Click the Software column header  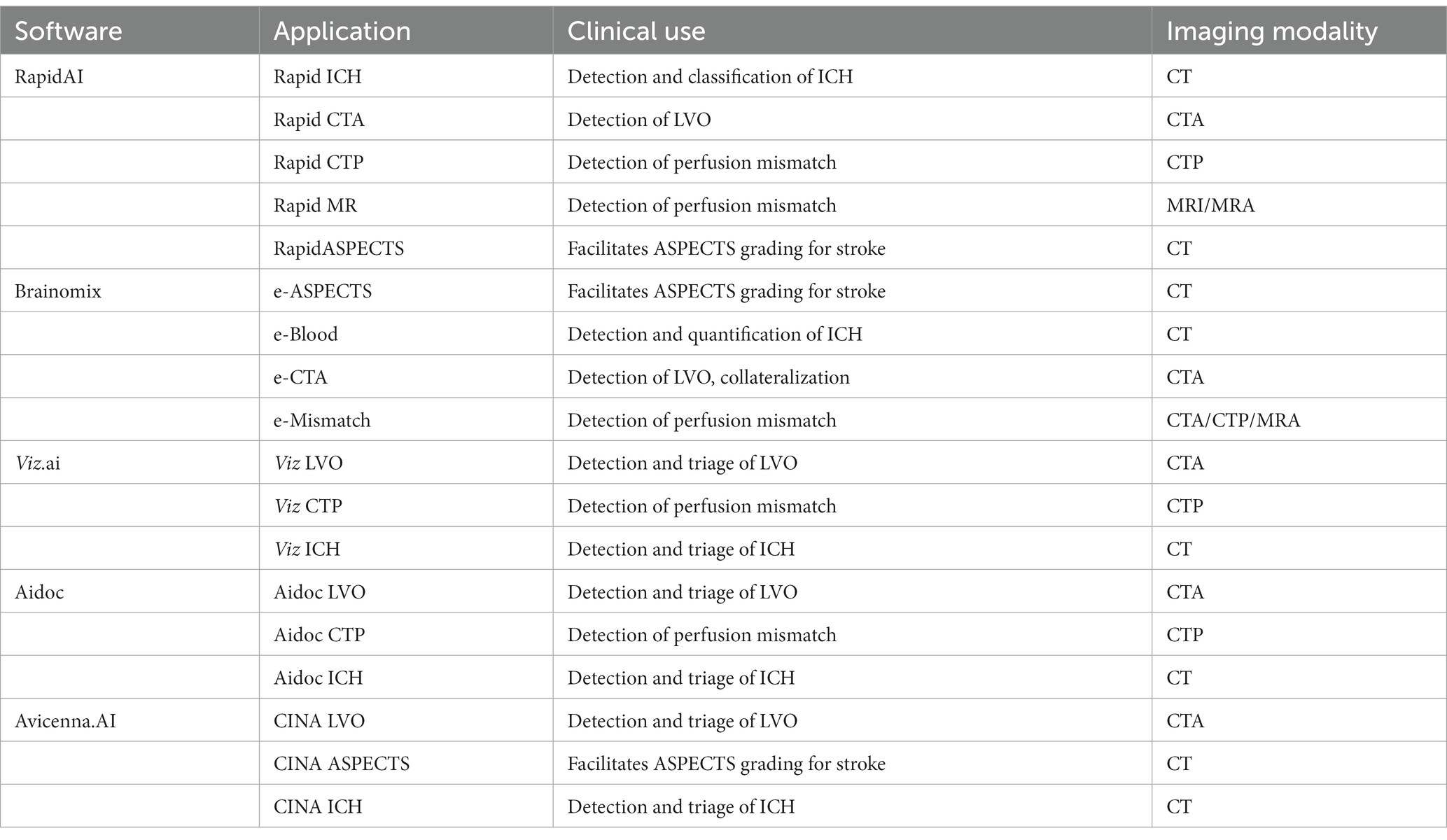pos(130,31)
